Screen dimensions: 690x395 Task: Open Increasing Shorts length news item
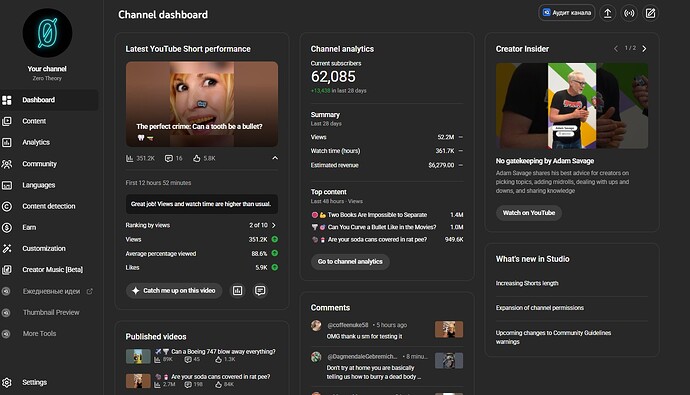coord(527,283)
